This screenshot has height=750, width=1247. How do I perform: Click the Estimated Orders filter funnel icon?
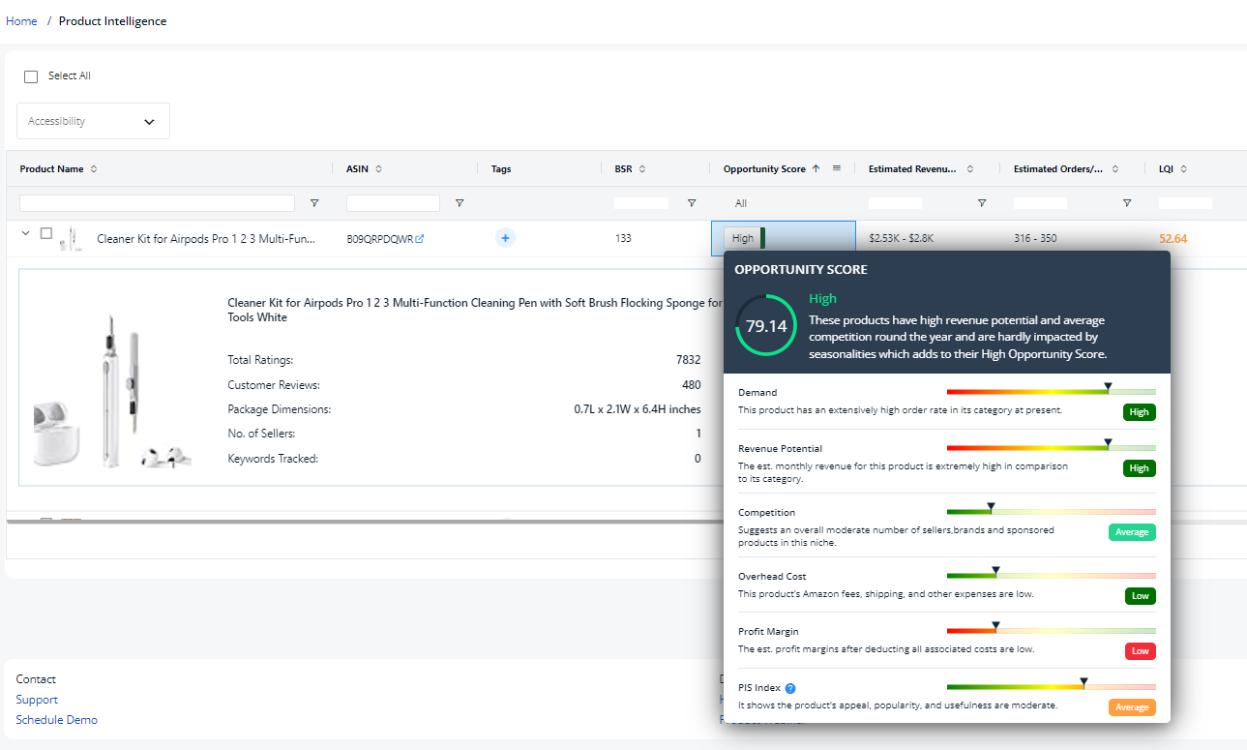tap(1127, 204)
